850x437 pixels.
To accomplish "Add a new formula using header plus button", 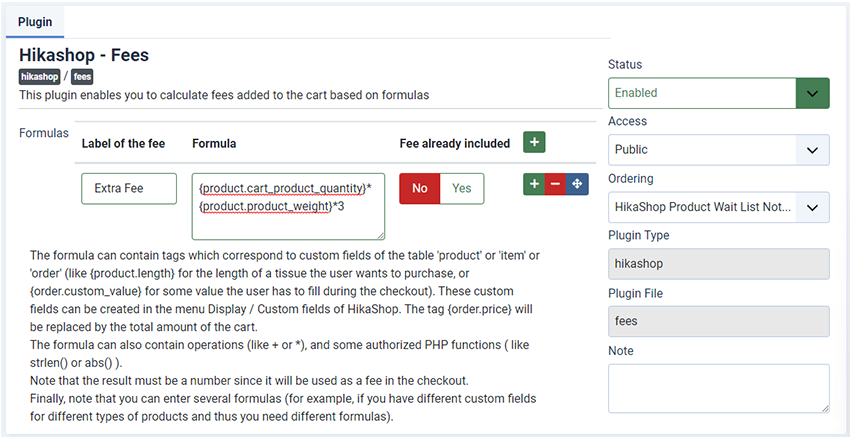I will [x=534, y=142].
